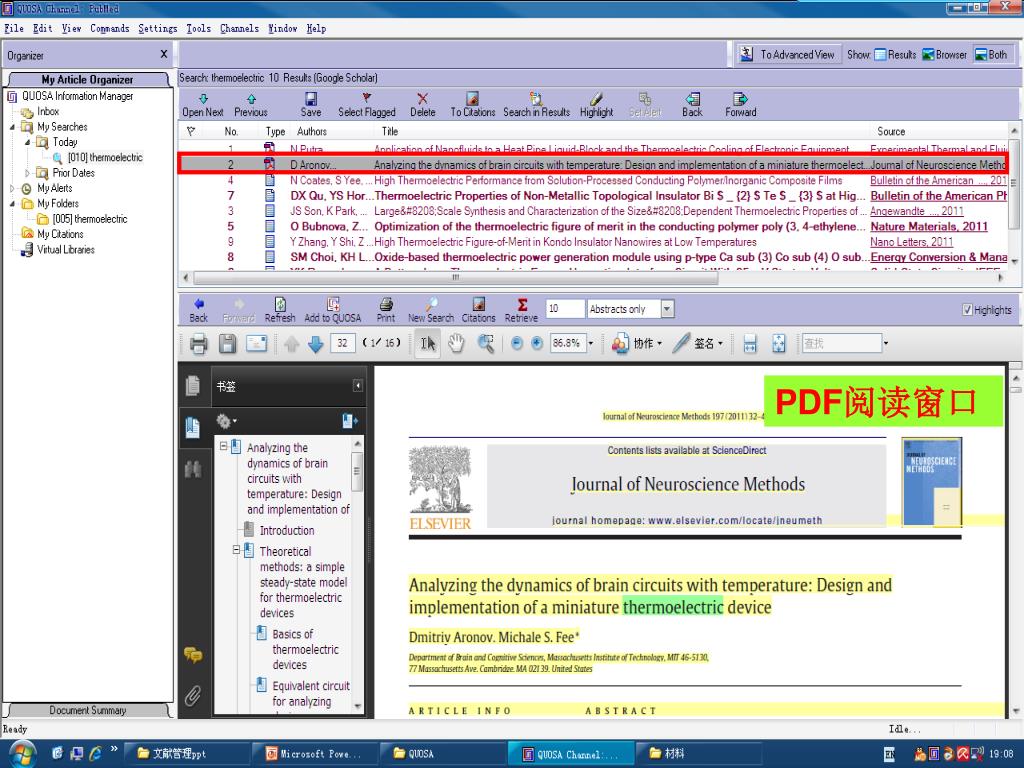
Task: Switch to Microsoft PowerPoint taskbar item
Action: [315, 754]
